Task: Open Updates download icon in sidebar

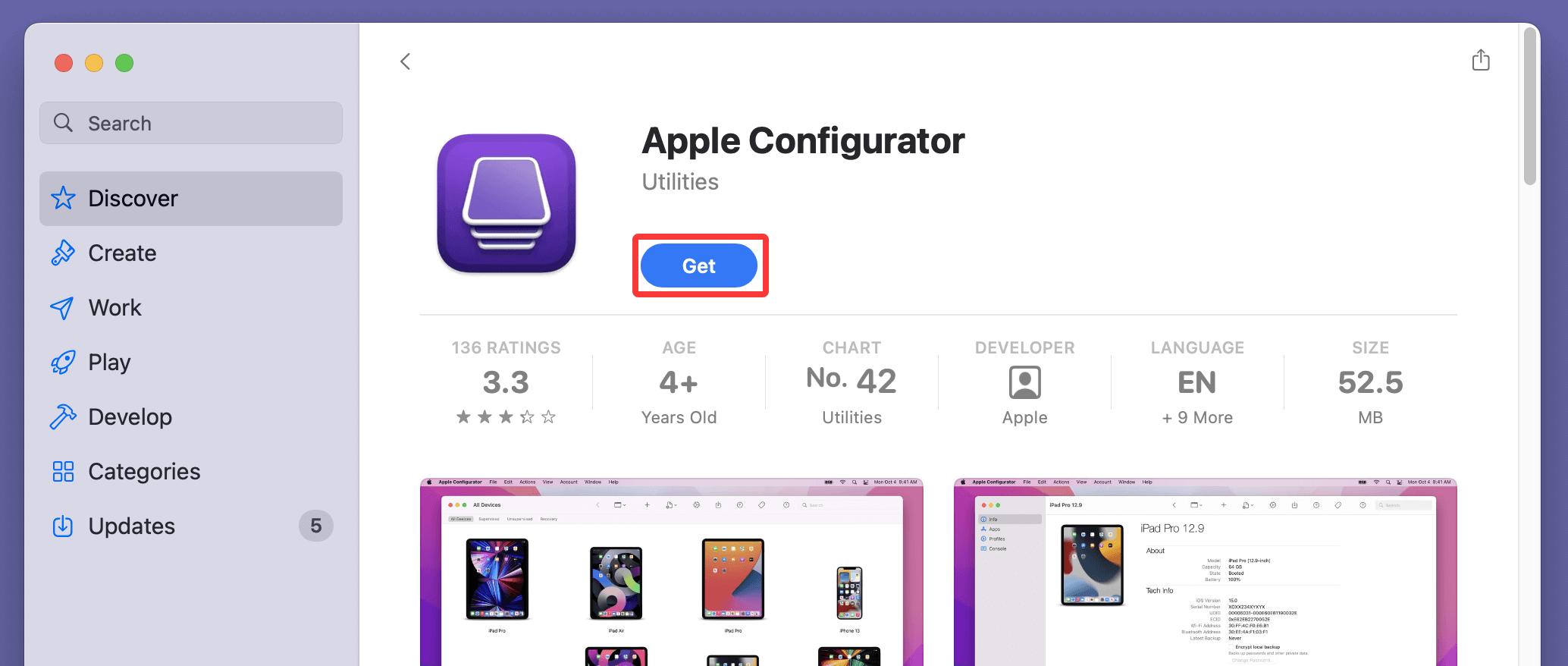Action: (x=63, y=526)
